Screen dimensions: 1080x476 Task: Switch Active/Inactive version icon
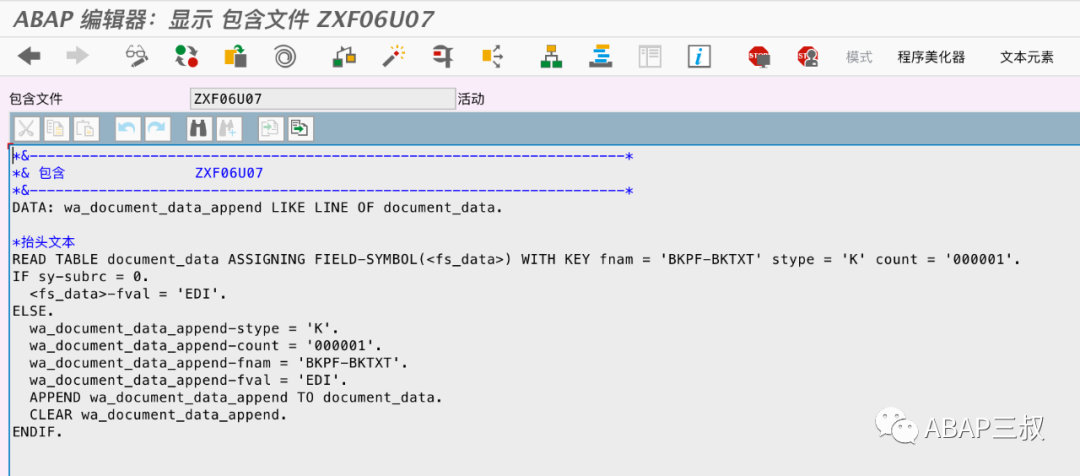point(186,56)
